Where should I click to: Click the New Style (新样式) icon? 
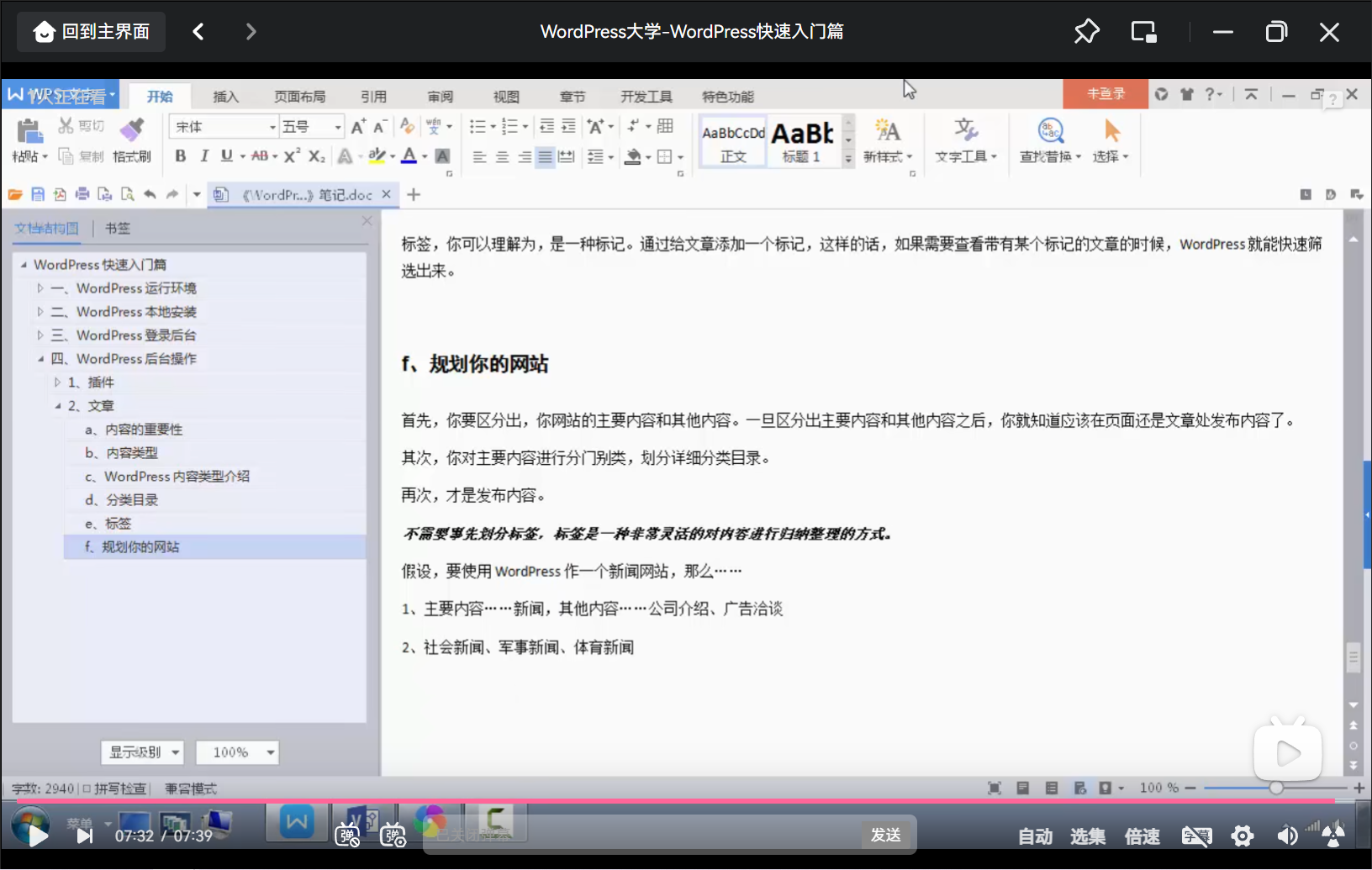coord(887,131)
